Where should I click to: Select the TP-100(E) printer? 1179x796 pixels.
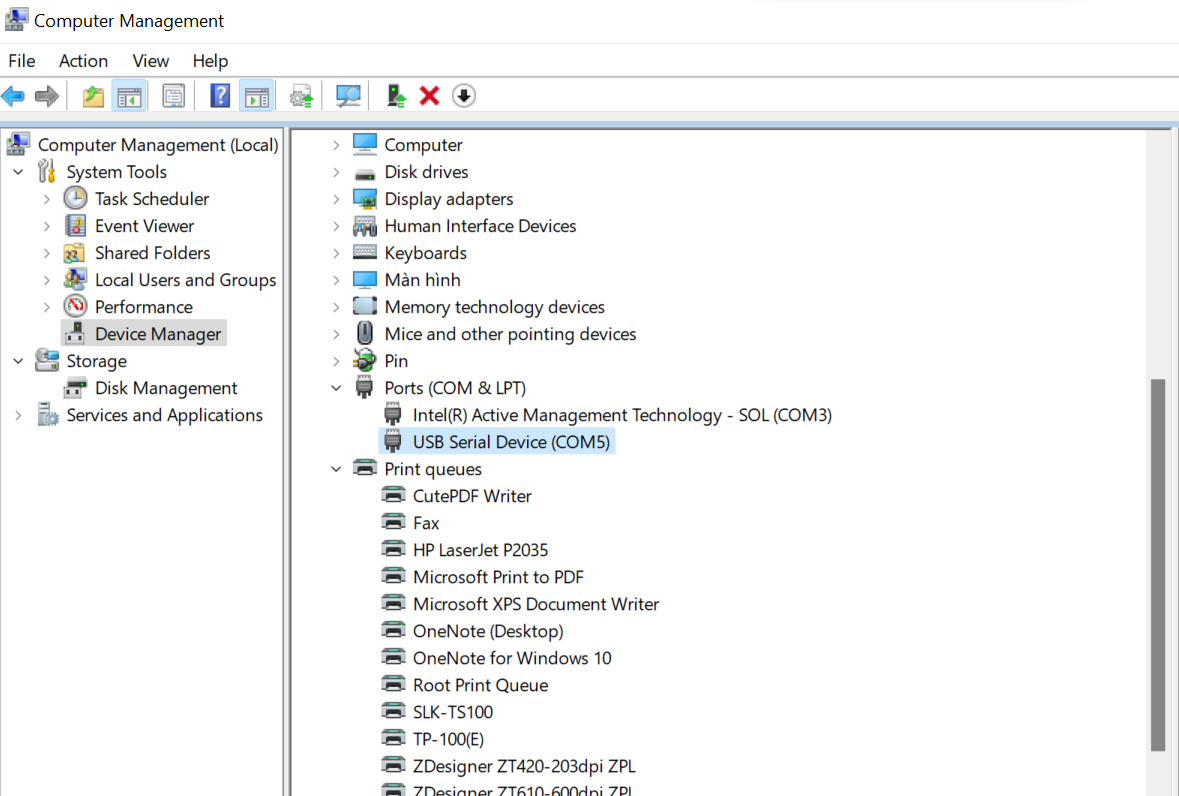click(x=448, y=740)
